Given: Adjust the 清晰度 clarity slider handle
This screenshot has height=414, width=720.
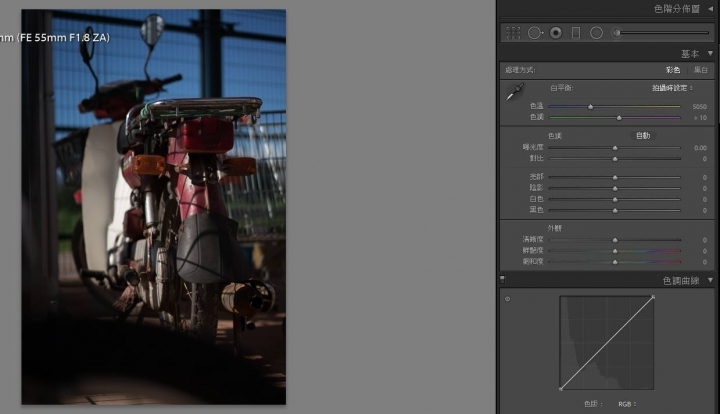Looking at the screenshot, I should 615,240.
